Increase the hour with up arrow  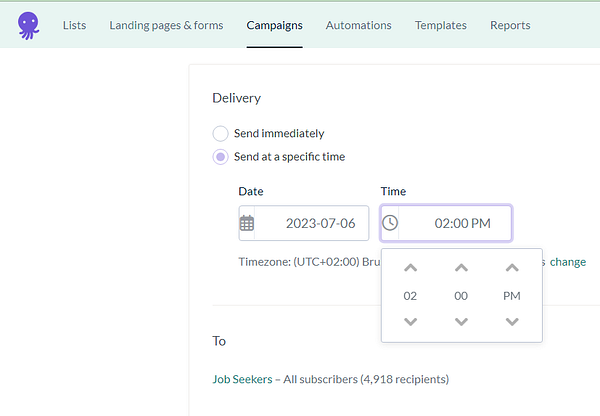pyautogui.click(x=410, y=268)
